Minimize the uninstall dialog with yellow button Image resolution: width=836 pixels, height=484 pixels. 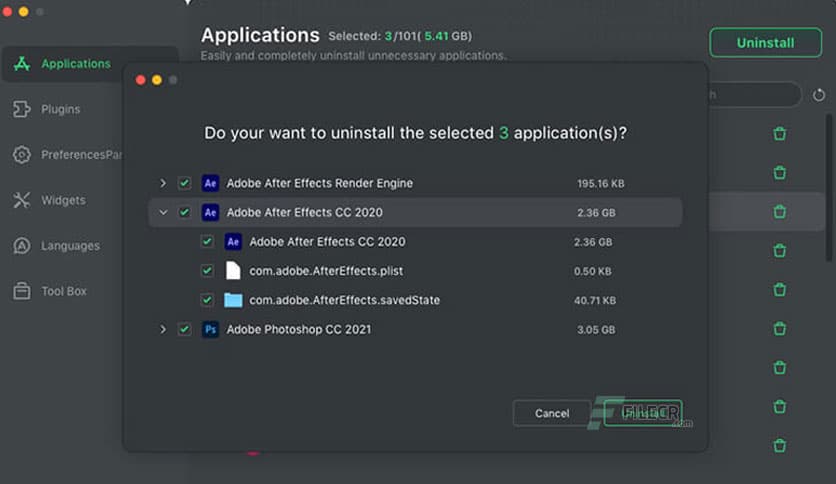coord(157,80)
